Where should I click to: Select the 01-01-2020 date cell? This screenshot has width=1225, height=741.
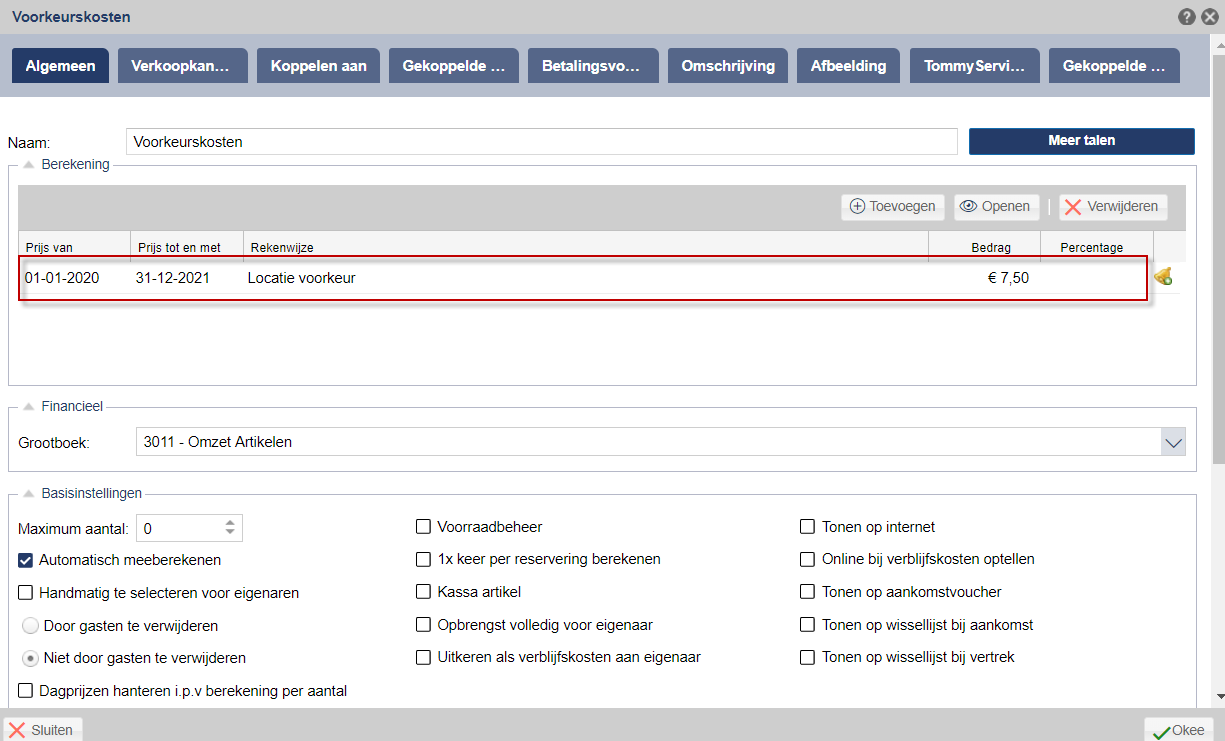(62, 278)
